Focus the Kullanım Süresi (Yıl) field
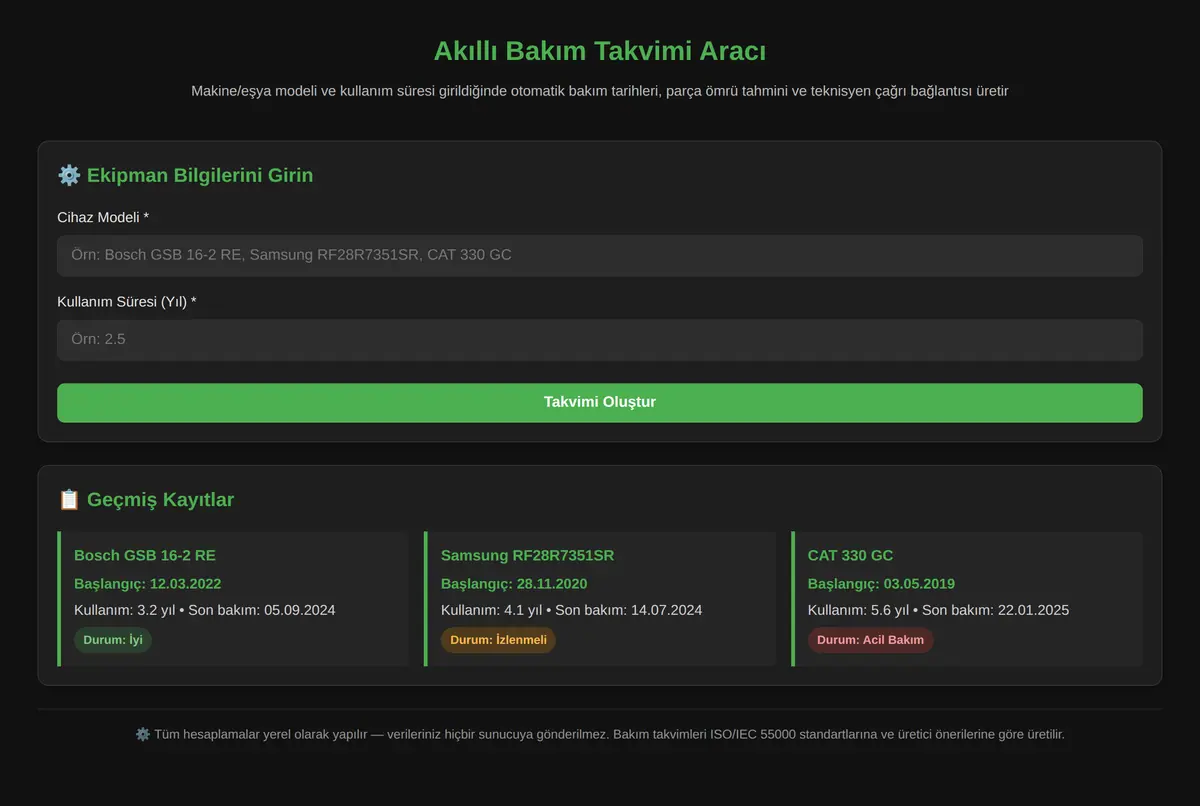The height and width of the screenshot is (806, 1200). click(600, 339)
